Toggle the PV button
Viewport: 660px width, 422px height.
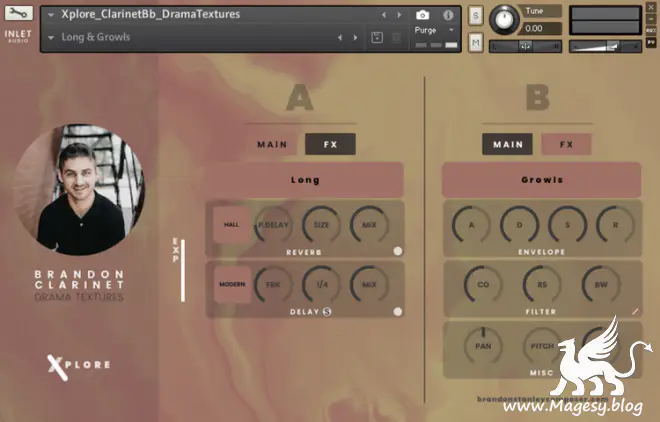[651, 42]
